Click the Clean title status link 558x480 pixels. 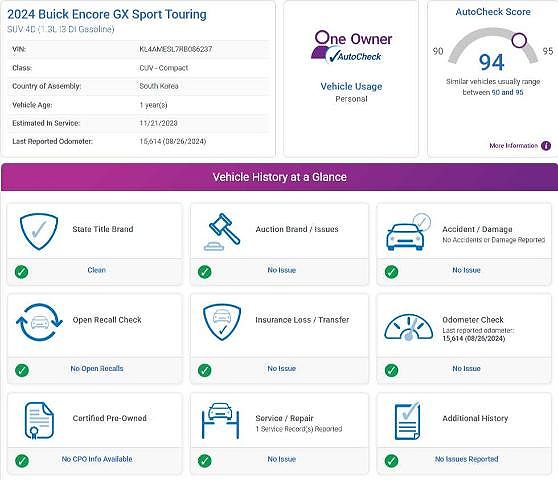(96, 270)
